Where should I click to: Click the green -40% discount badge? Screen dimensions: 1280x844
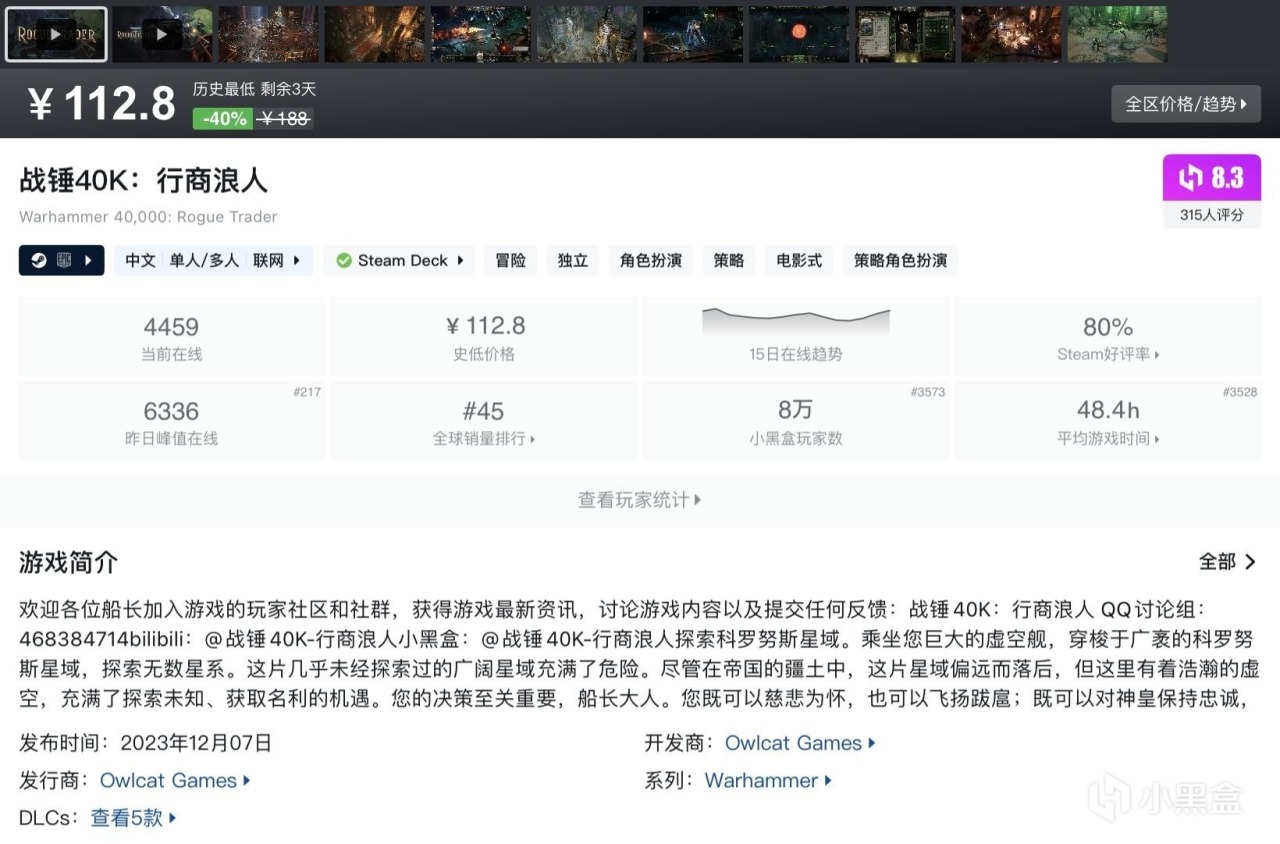224,119
